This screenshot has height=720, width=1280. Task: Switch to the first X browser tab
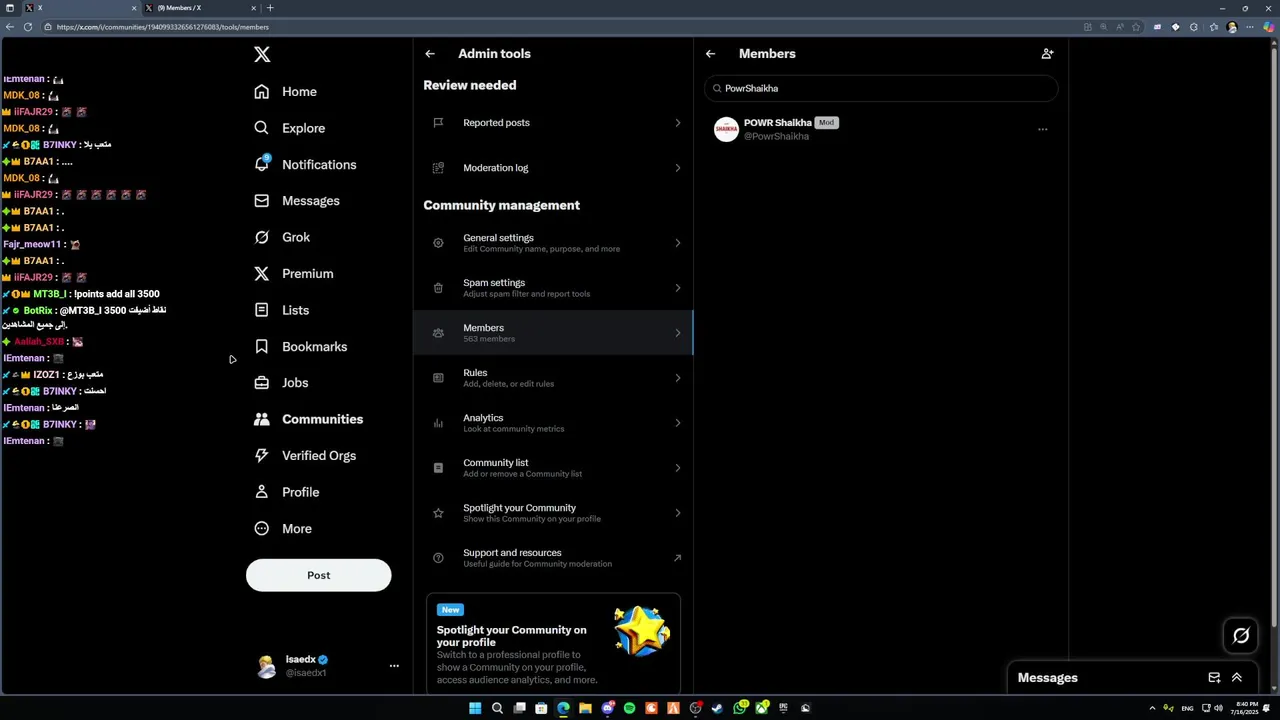(80, 8)
